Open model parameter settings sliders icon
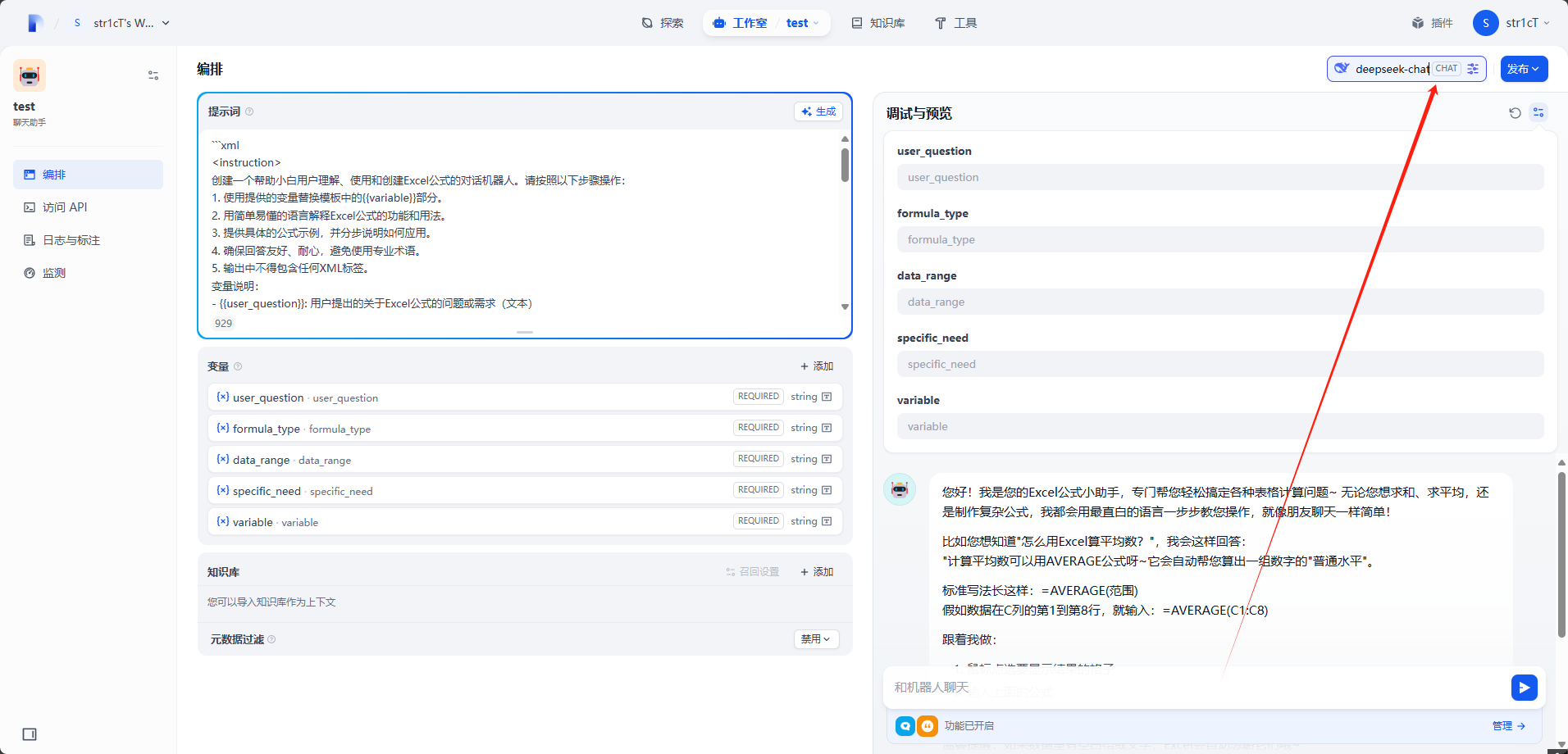Viewport: 1568px width, 754px height. 1473,69
